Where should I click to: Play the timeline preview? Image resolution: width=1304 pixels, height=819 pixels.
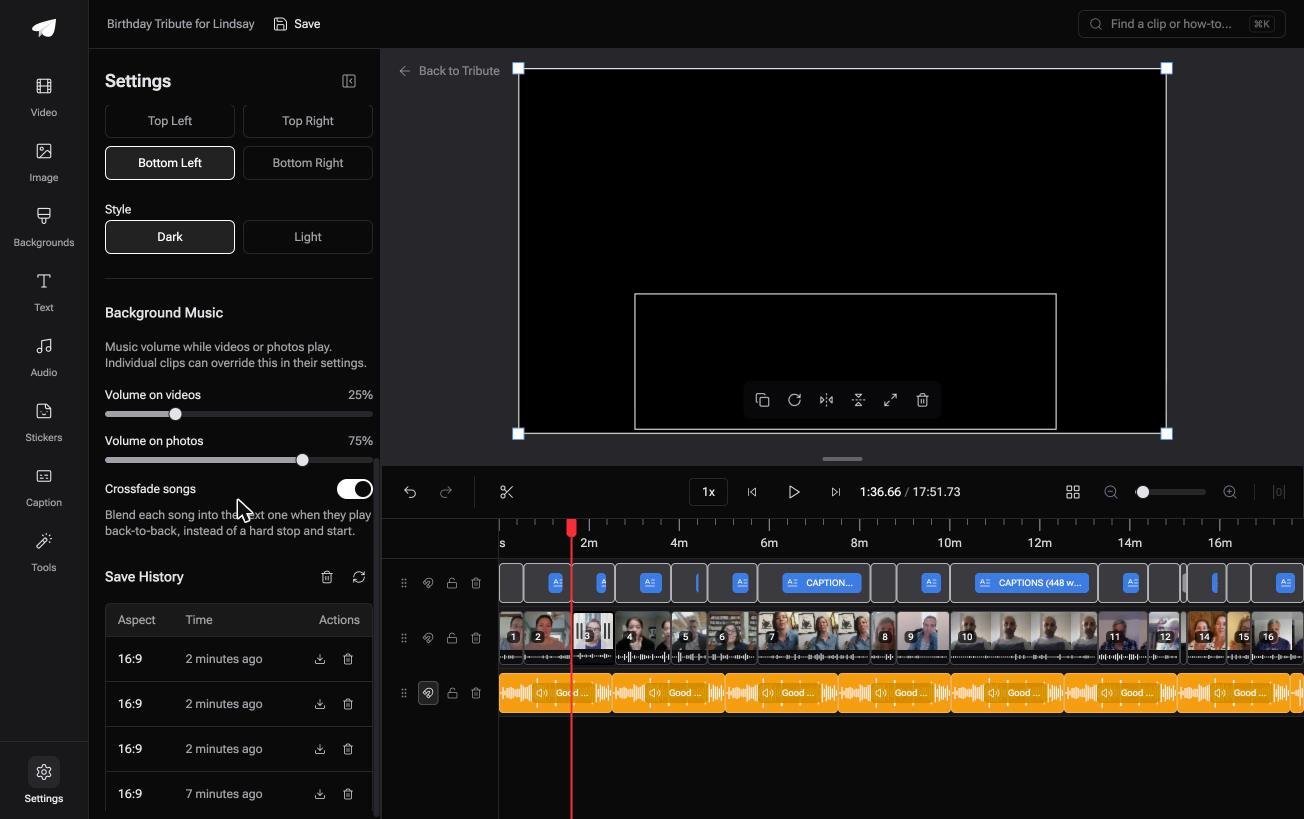794,492
